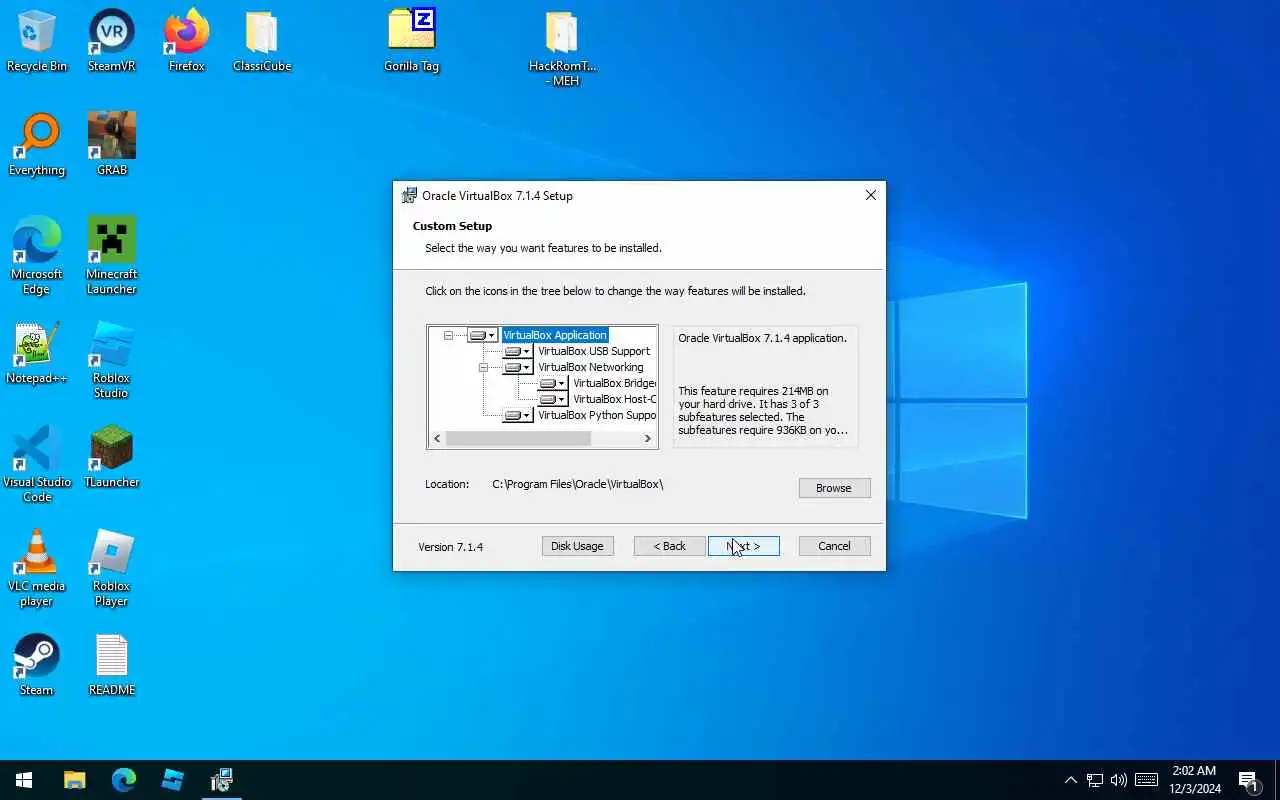The image size is (1280, 800).
Task: Close the Oracle VirtualBox Setup dialog
Action: [x=870, y=195]
